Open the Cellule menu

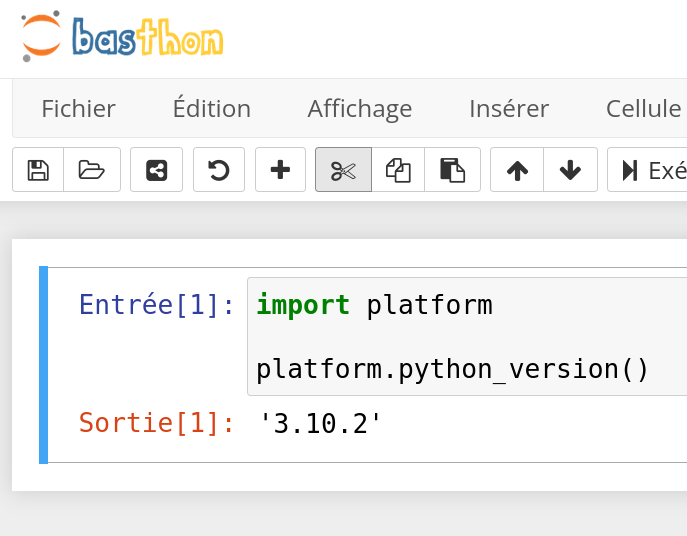coord(644,109)
